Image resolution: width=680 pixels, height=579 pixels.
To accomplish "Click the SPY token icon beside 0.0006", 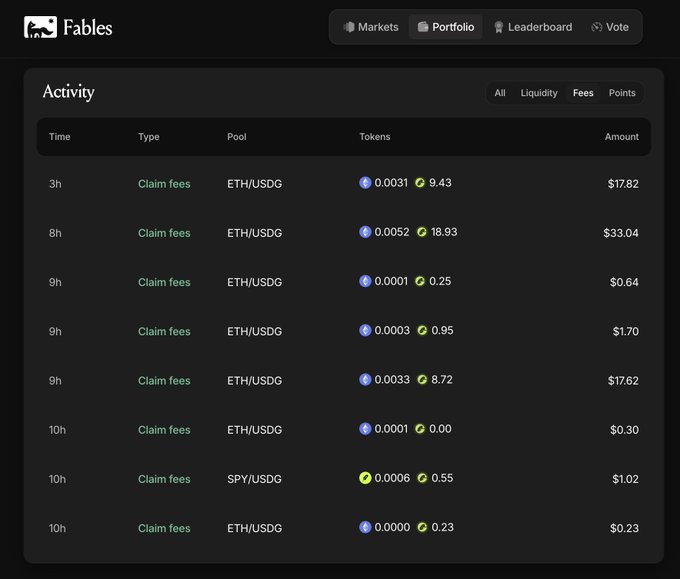I will (365, 478).
